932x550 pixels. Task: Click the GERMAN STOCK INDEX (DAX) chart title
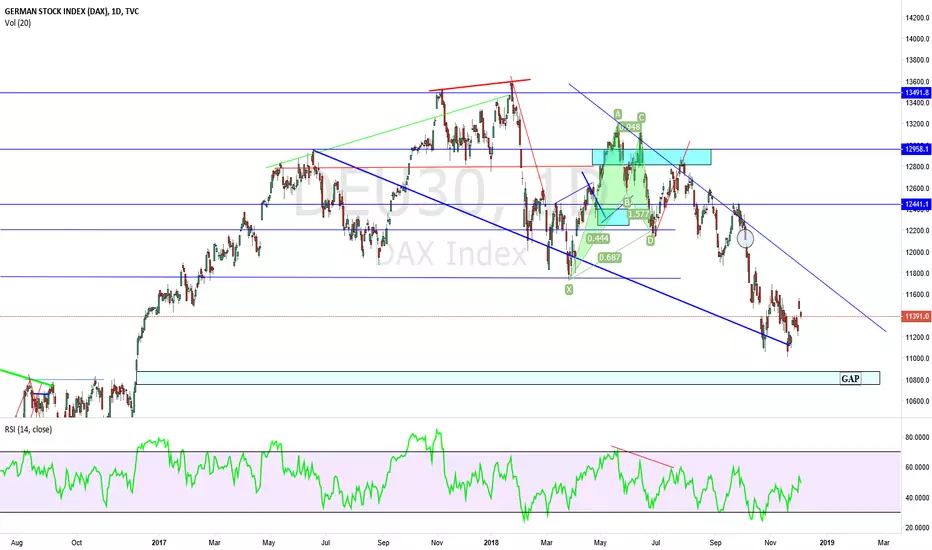tap(72, 11)
